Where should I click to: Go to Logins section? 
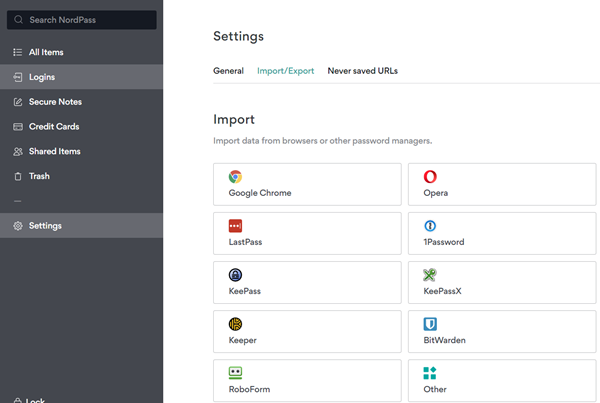pos(42,77)
